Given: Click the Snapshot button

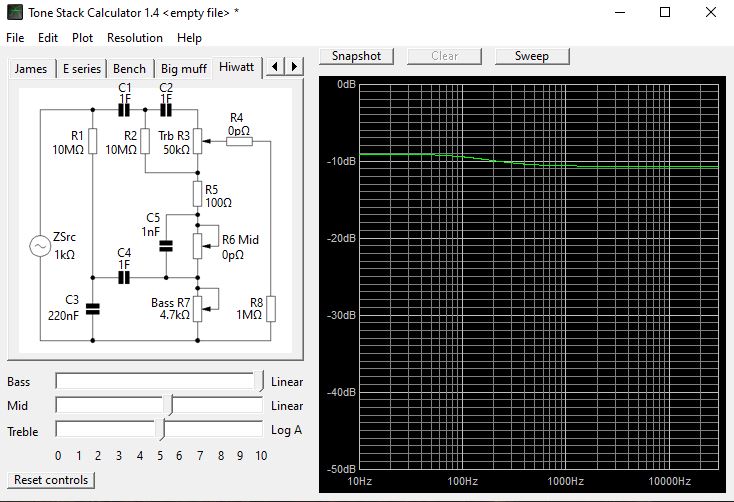Looking at the screenshot, I should [356, 56].
